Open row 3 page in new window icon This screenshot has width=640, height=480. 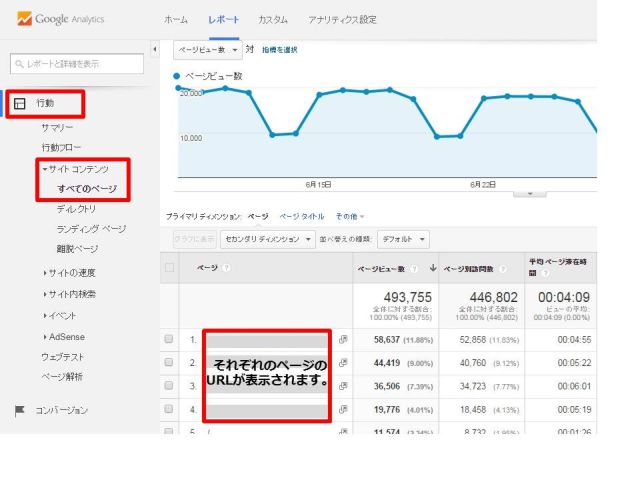coord(343,386)
